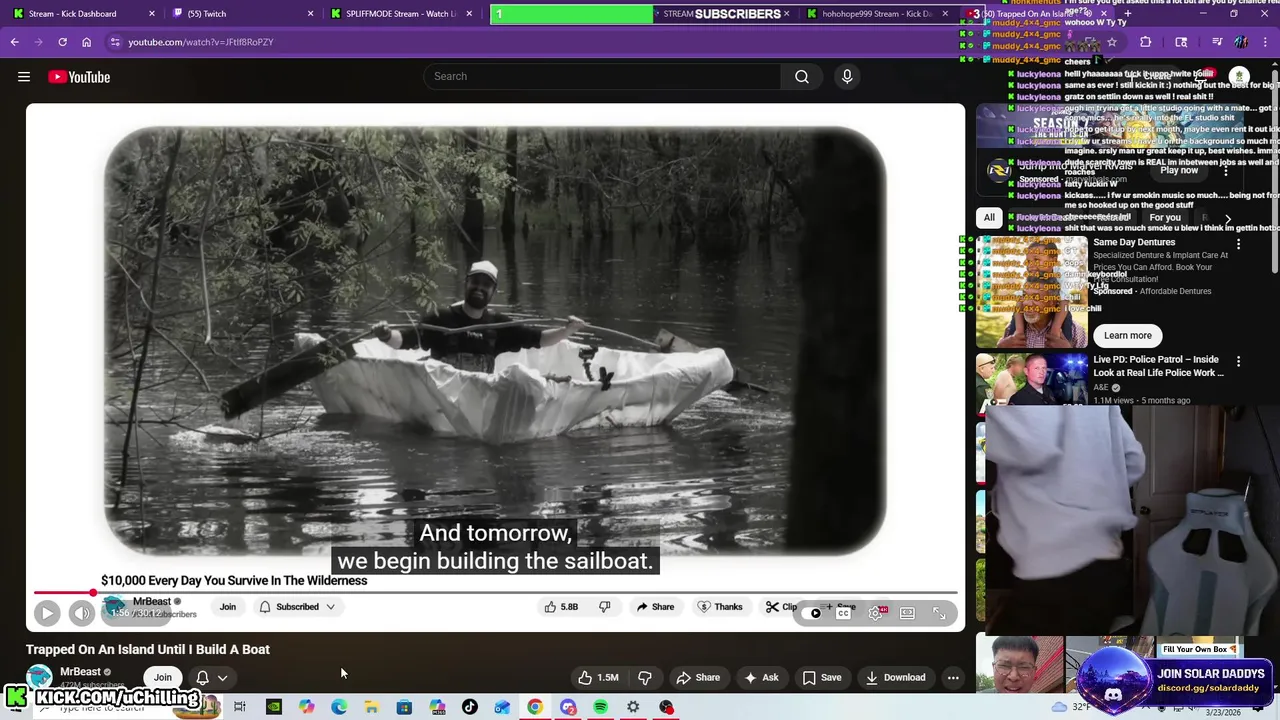
Task: Click Thanks button in overlay
Action: pos(720,607)
